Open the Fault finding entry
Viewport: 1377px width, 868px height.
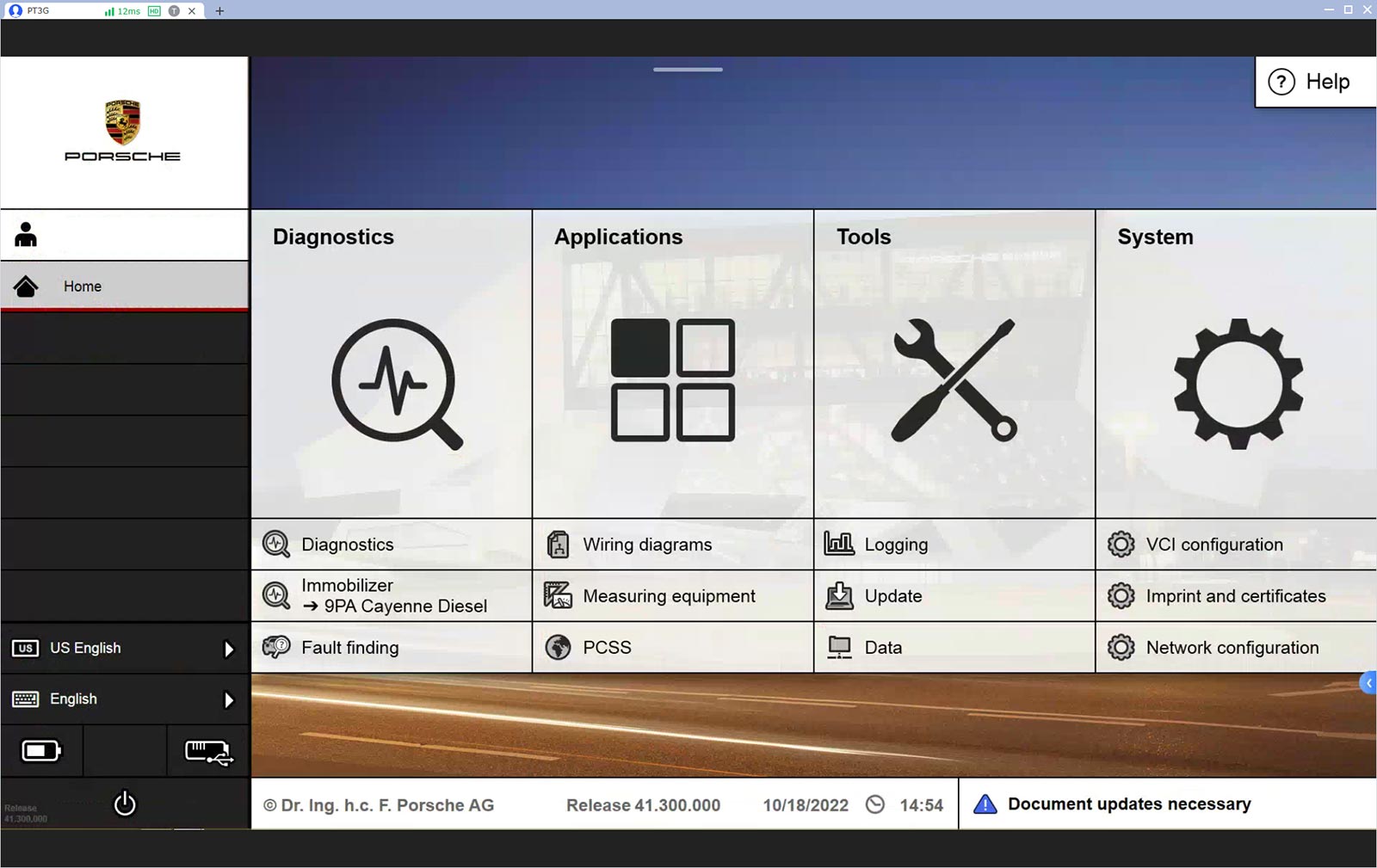(392, 647)
